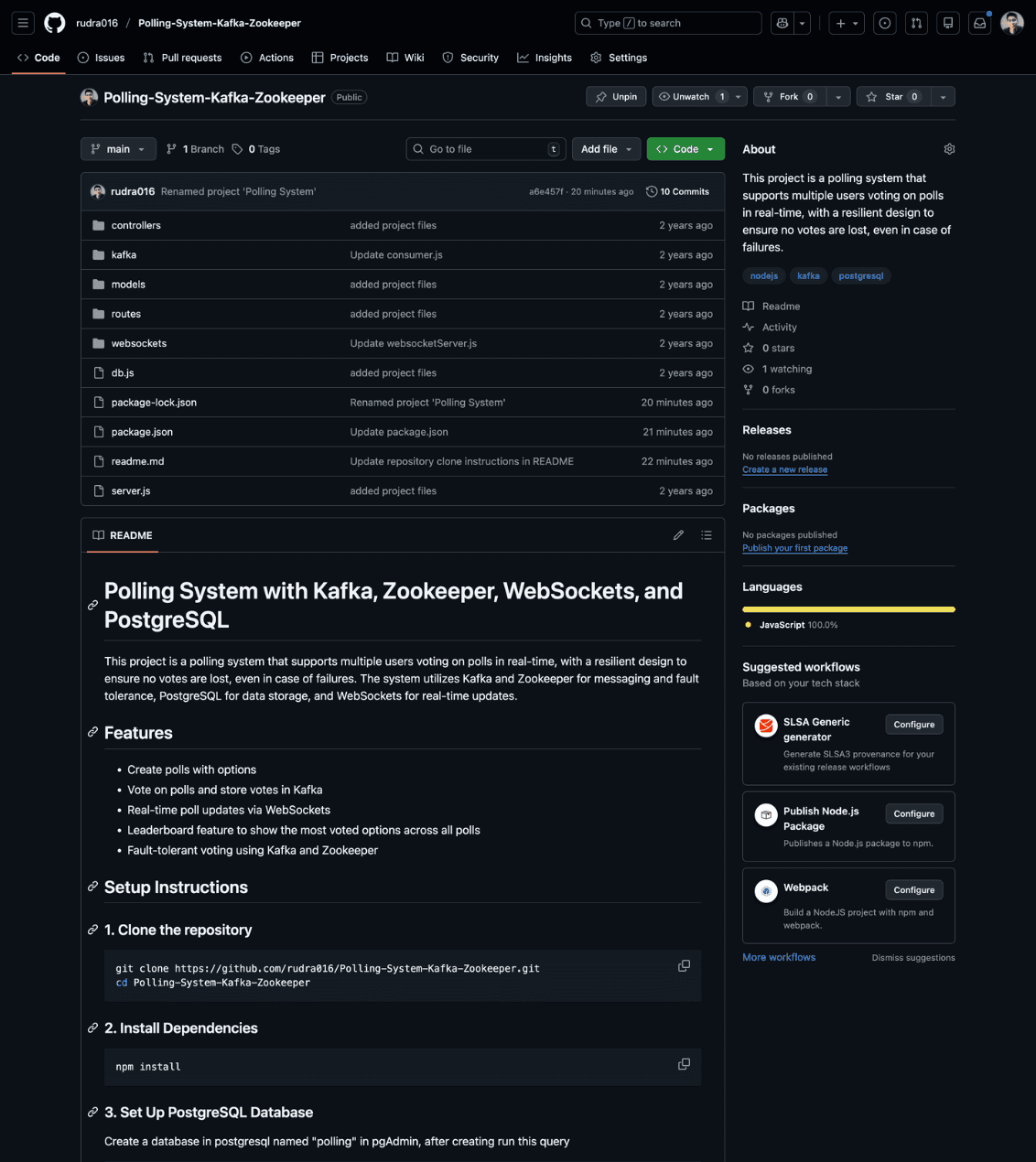The width and height of the screenshot is (1036, 1162).
Task: Click the GitHub logo home icon
Action: (55, 23)
